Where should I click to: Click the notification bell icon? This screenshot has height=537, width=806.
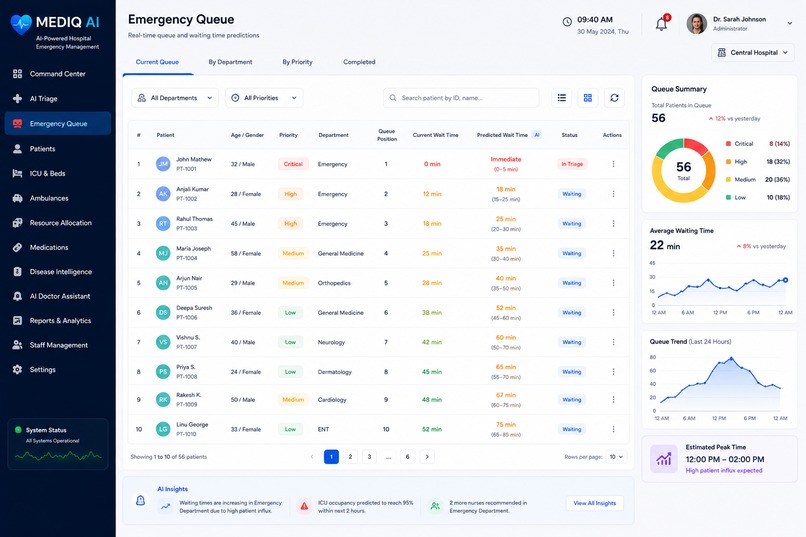pyautogui.click(x=662, y=24)
